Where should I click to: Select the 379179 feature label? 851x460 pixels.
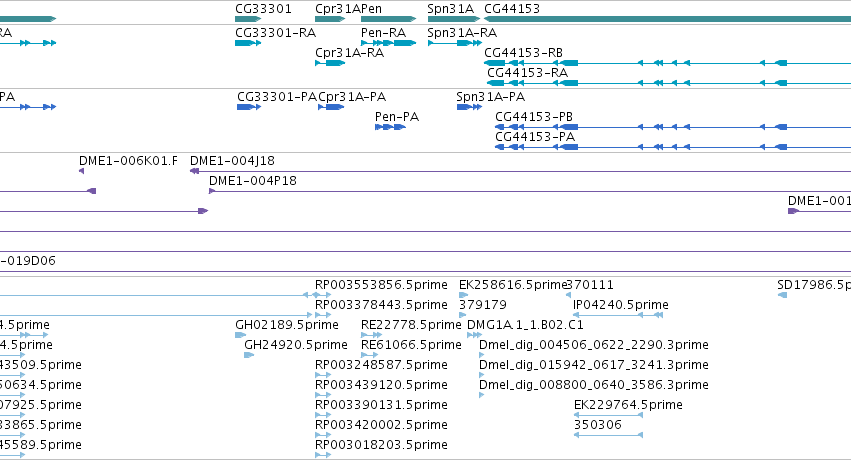(x=482, y=305)
